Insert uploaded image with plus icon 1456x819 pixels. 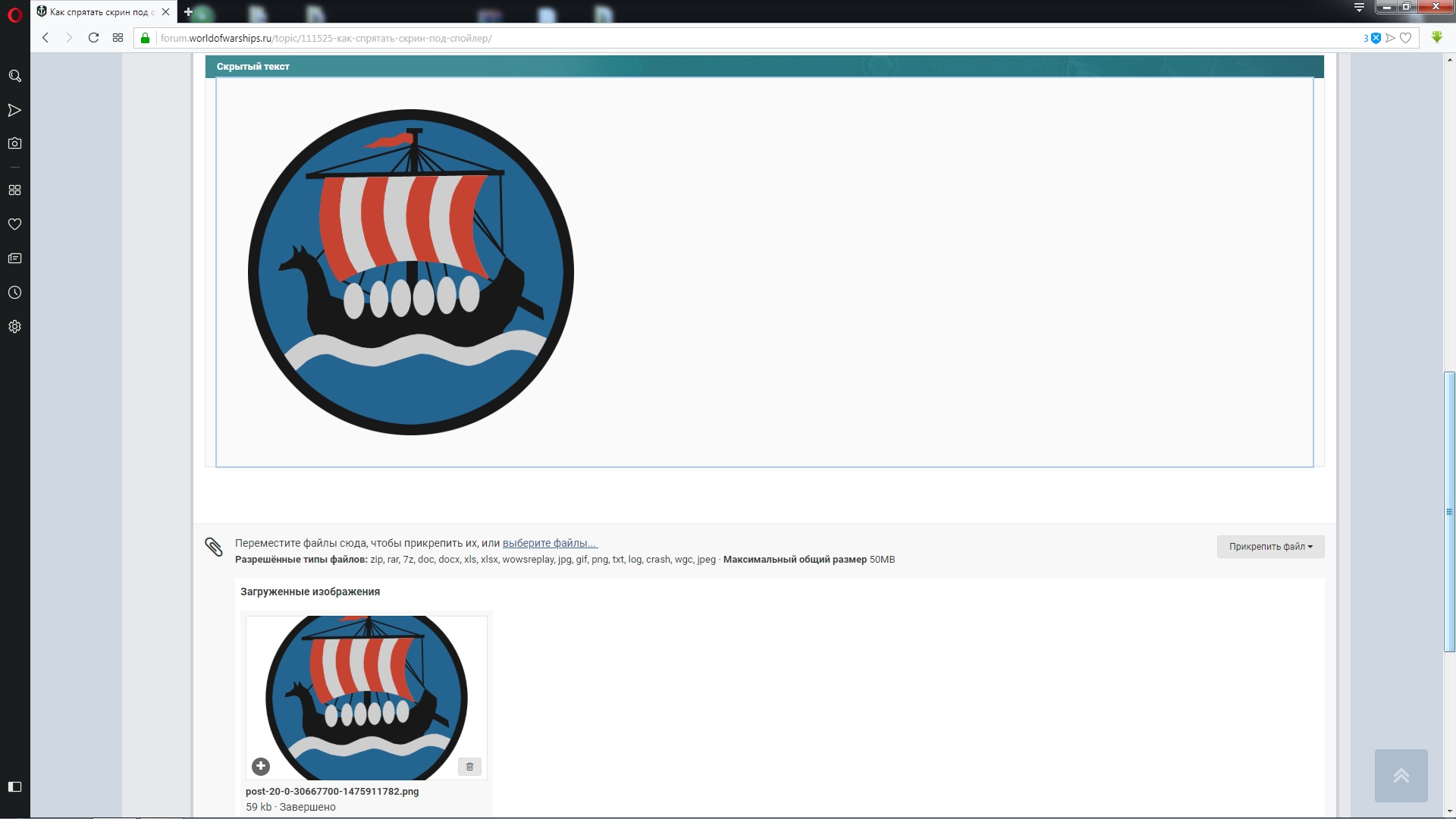(261, 766)
